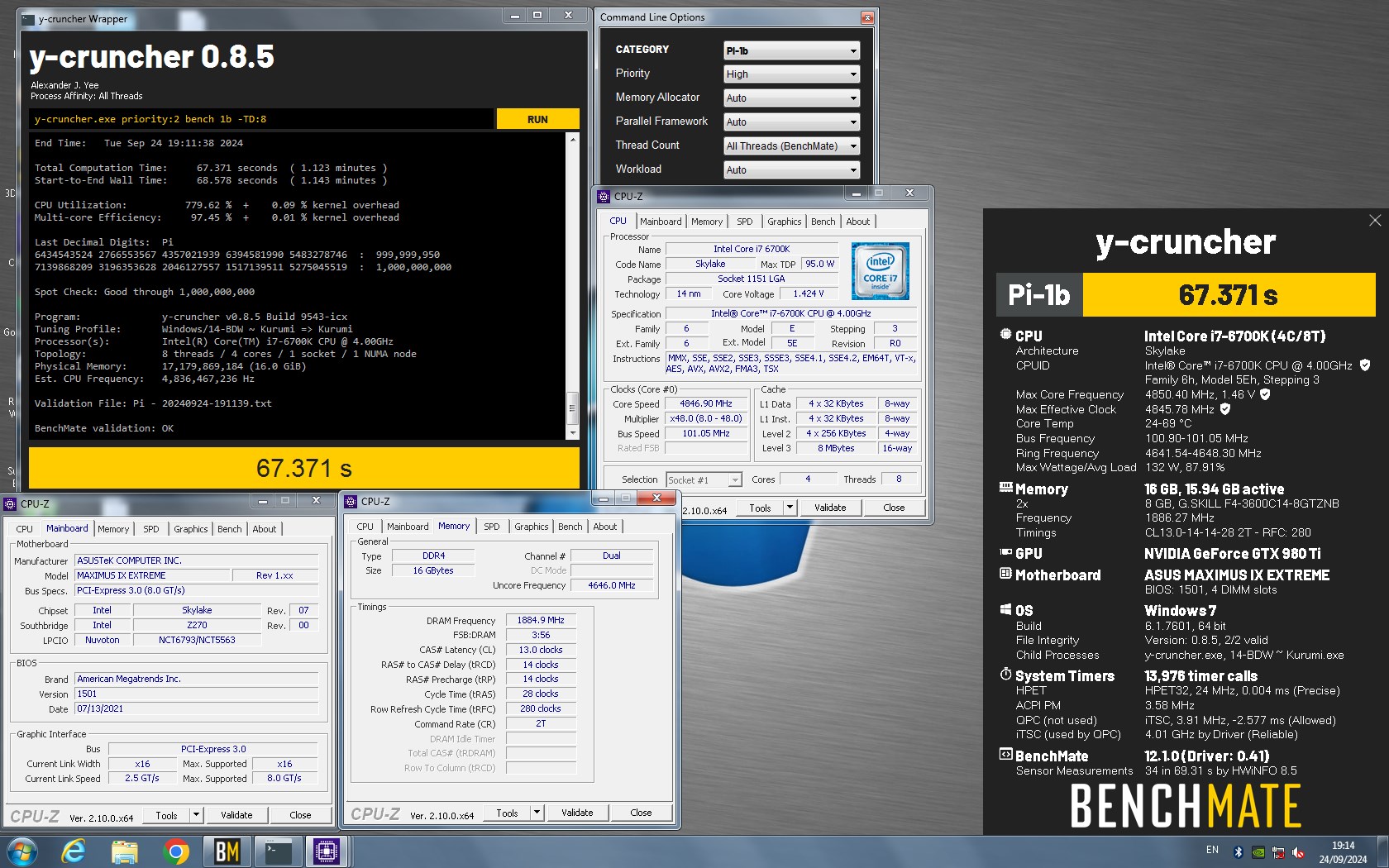Click the y-cruncher output scrollbar thumb
The height and width of the screenshot is (868, 1389).
tap(572, 408)
